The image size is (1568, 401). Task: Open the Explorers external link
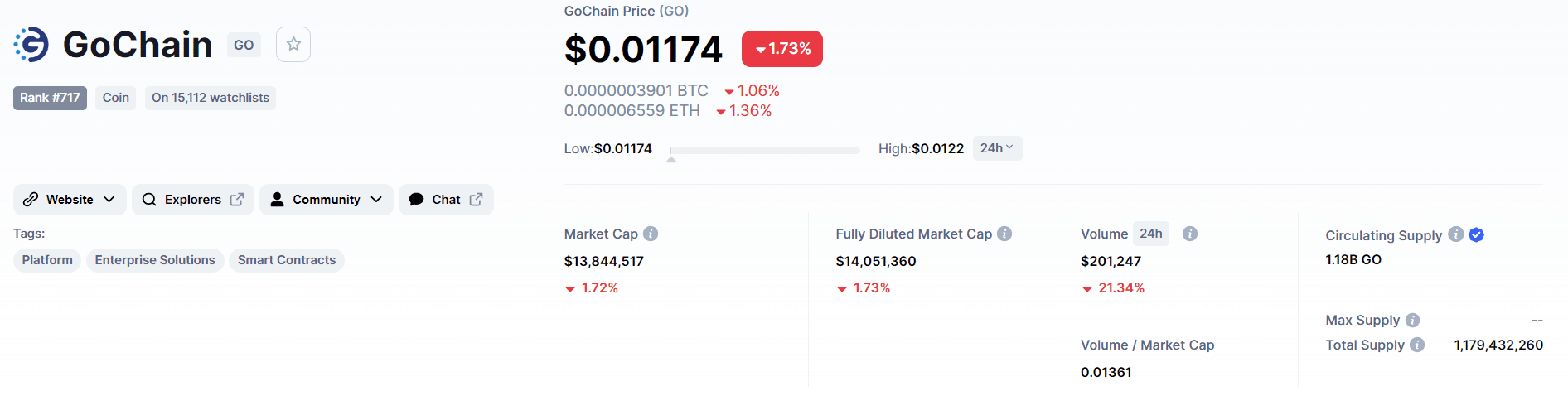pos(193,200)
